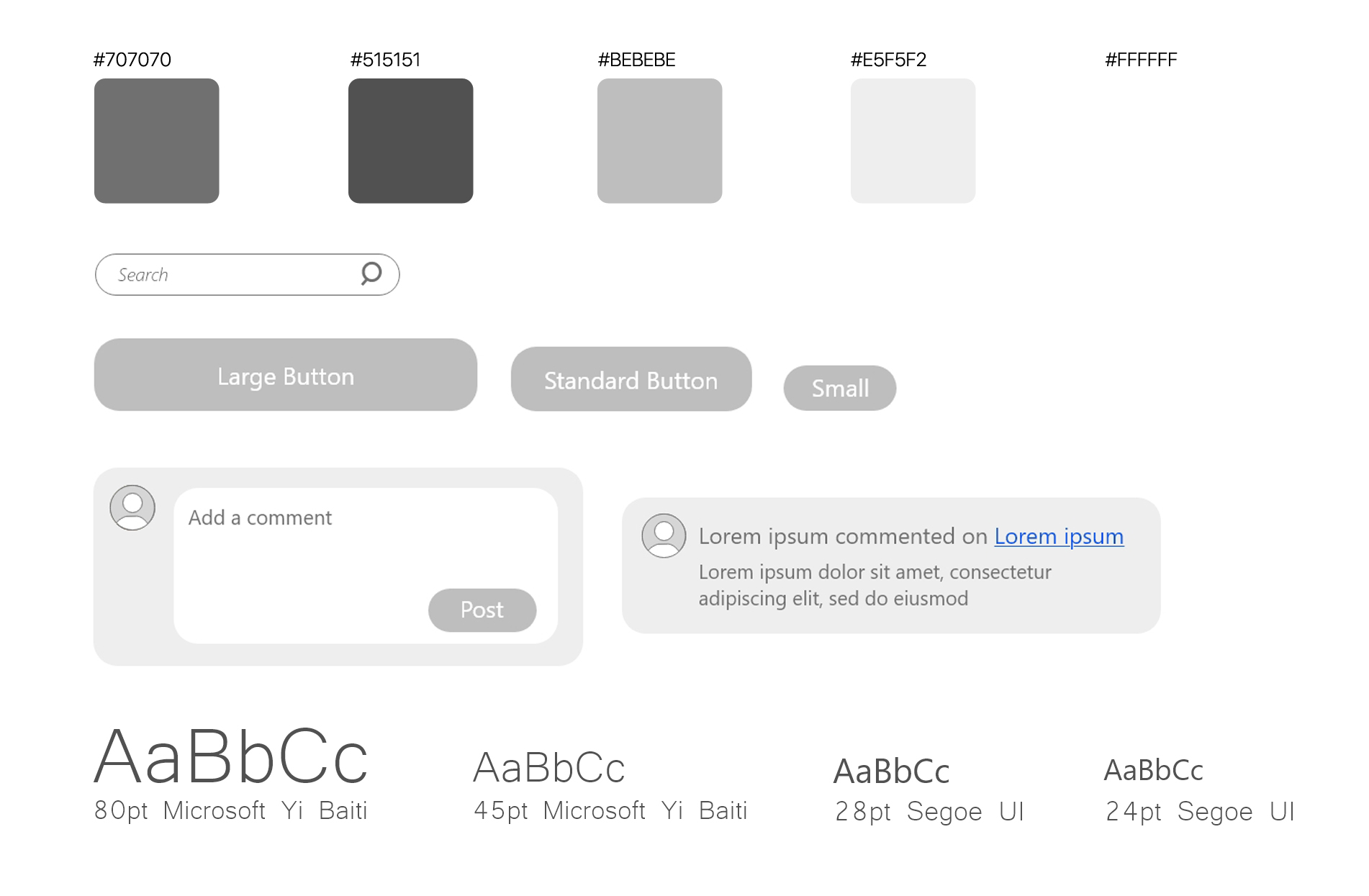
Task: Select the 24pt Segoe UI AaBbCc sample
Action: coord(1154,770)
